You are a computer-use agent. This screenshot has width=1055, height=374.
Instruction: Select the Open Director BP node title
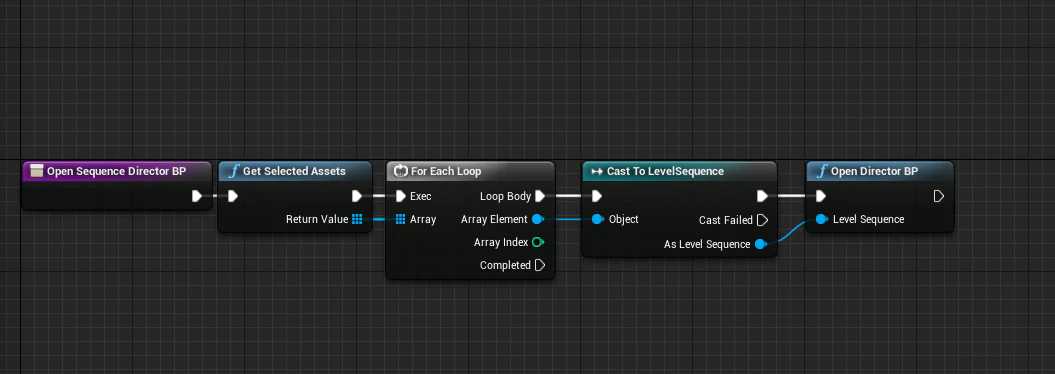pos(875,172)
